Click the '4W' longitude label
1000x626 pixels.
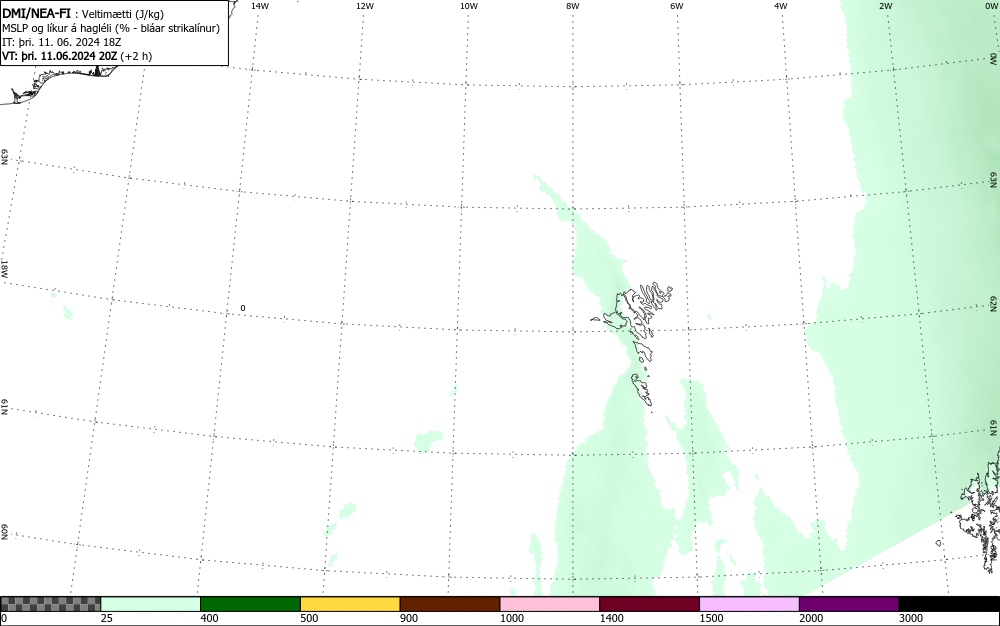tap(781, 6)
